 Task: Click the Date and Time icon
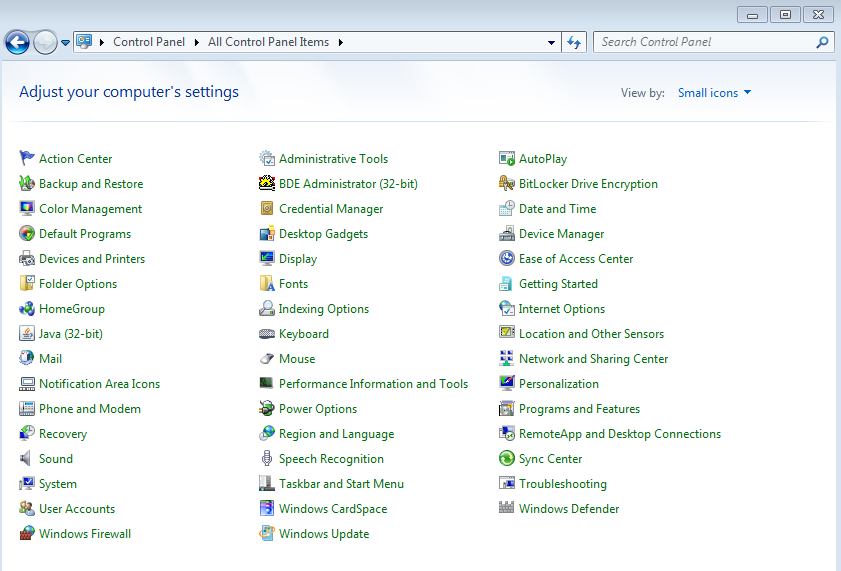506,208
